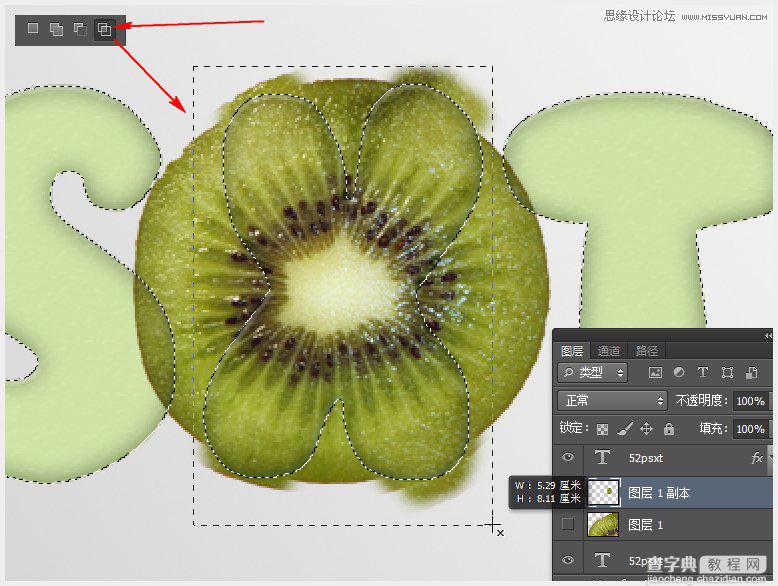
Task: Filter layers by text type
Action: point(703,373)
